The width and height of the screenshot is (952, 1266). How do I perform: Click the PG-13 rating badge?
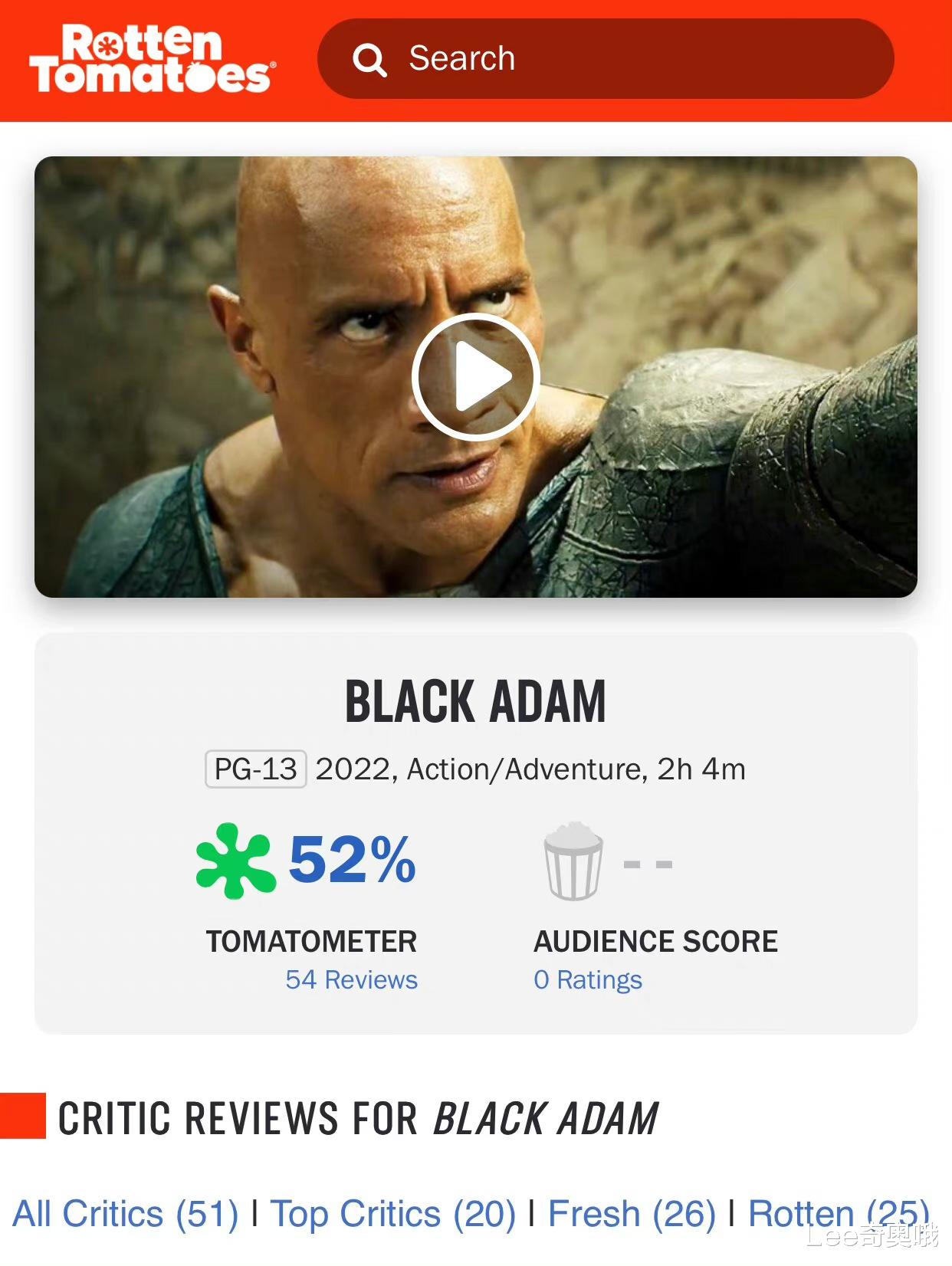[256, 769]
